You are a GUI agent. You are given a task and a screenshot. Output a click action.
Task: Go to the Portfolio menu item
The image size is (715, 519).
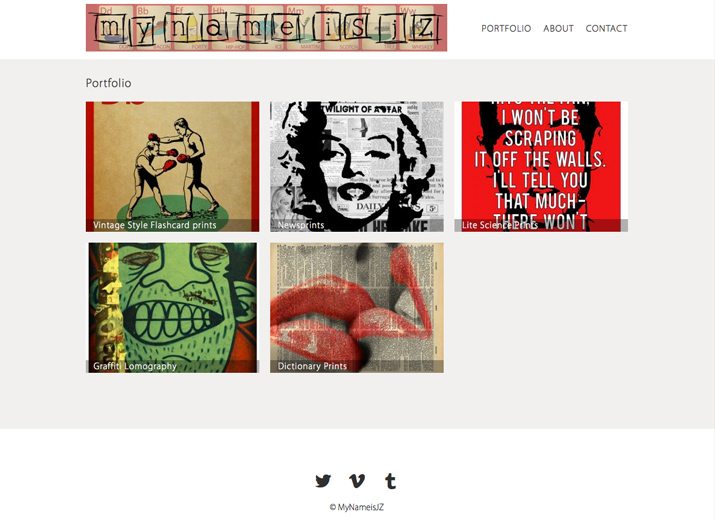point(506,28)
